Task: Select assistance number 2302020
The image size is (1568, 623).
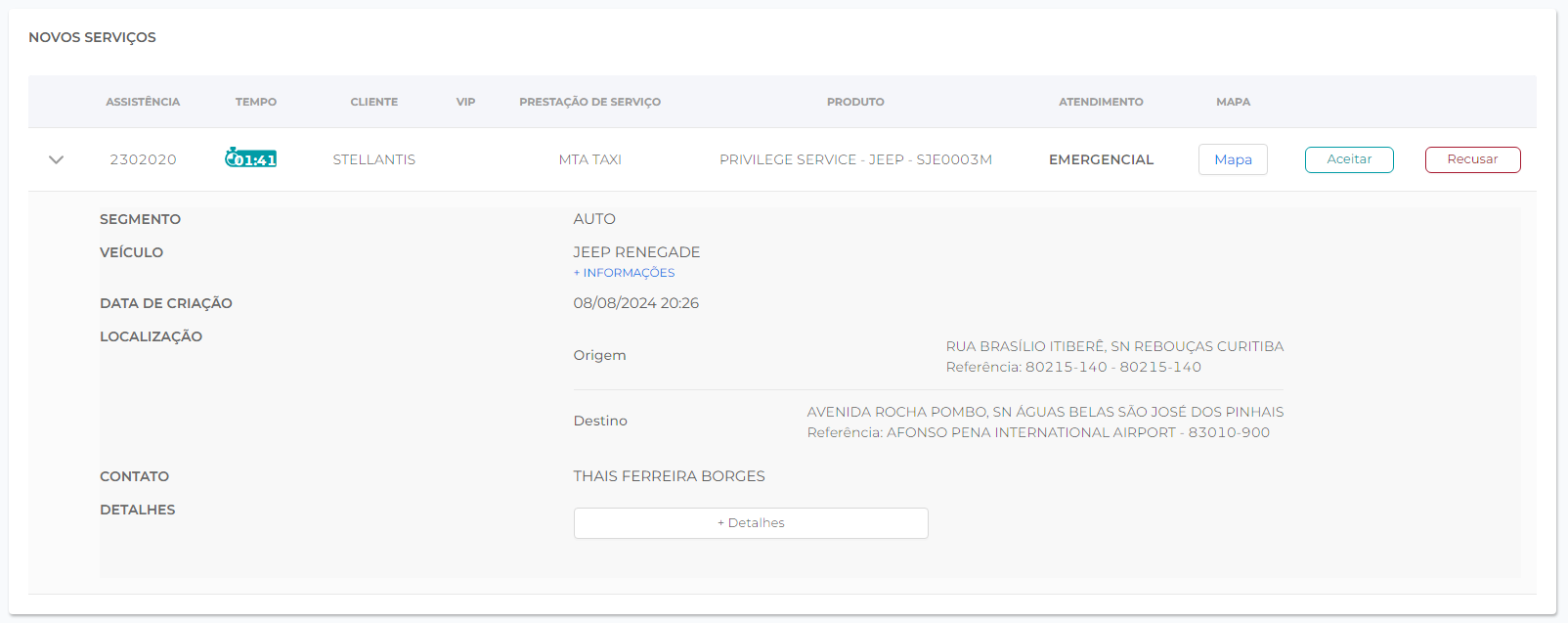Action: [143, 159]
